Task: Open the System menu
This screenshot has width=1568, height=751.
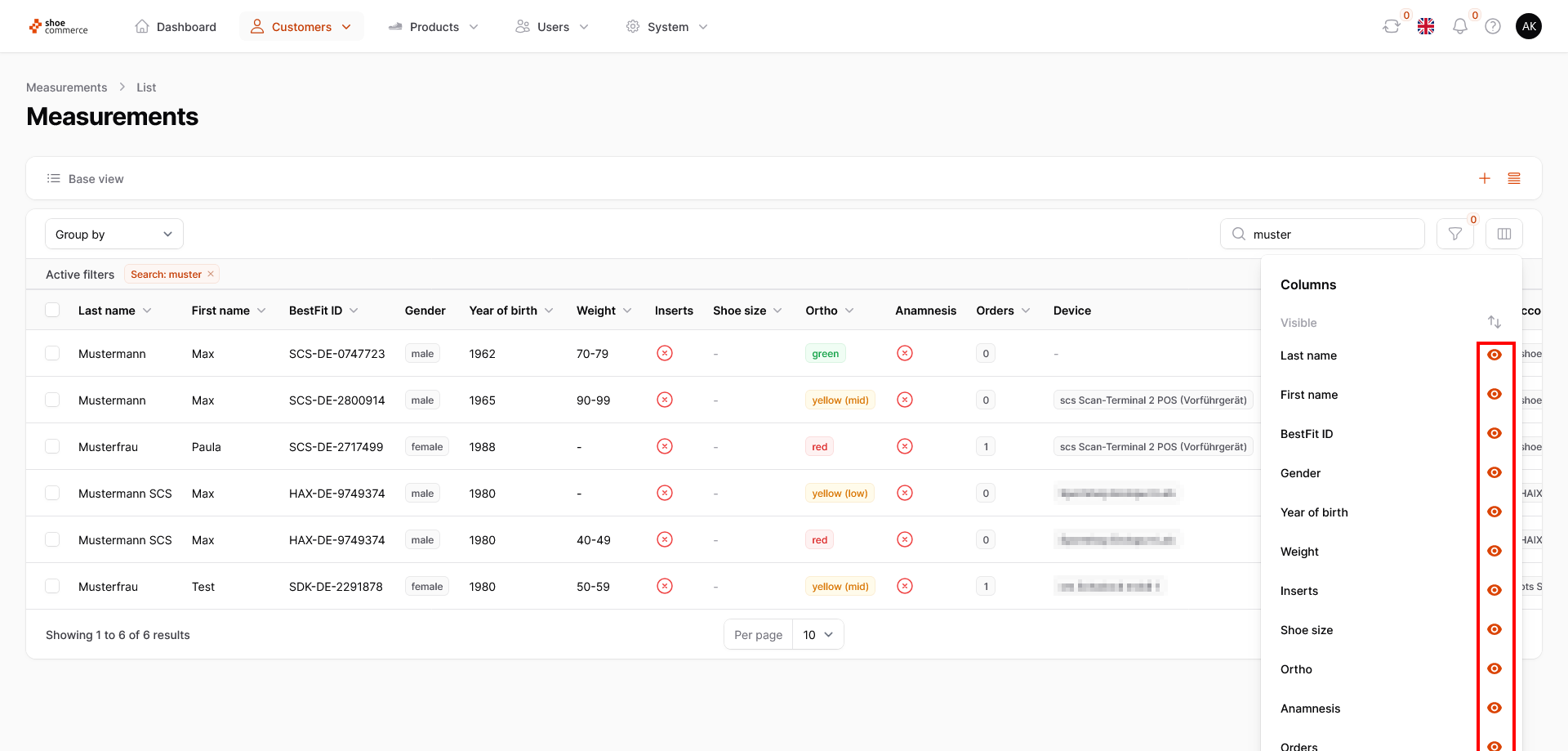Action: click(666, 27)
